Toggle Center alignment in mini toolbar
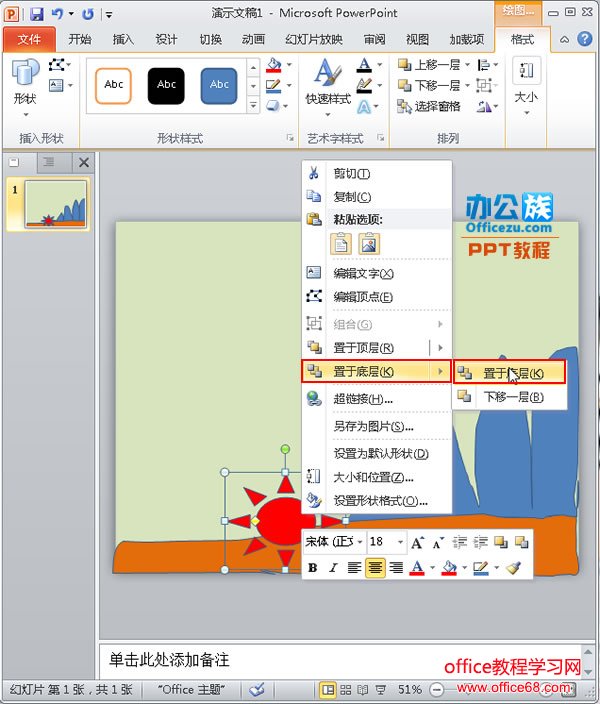 [375, 568]
